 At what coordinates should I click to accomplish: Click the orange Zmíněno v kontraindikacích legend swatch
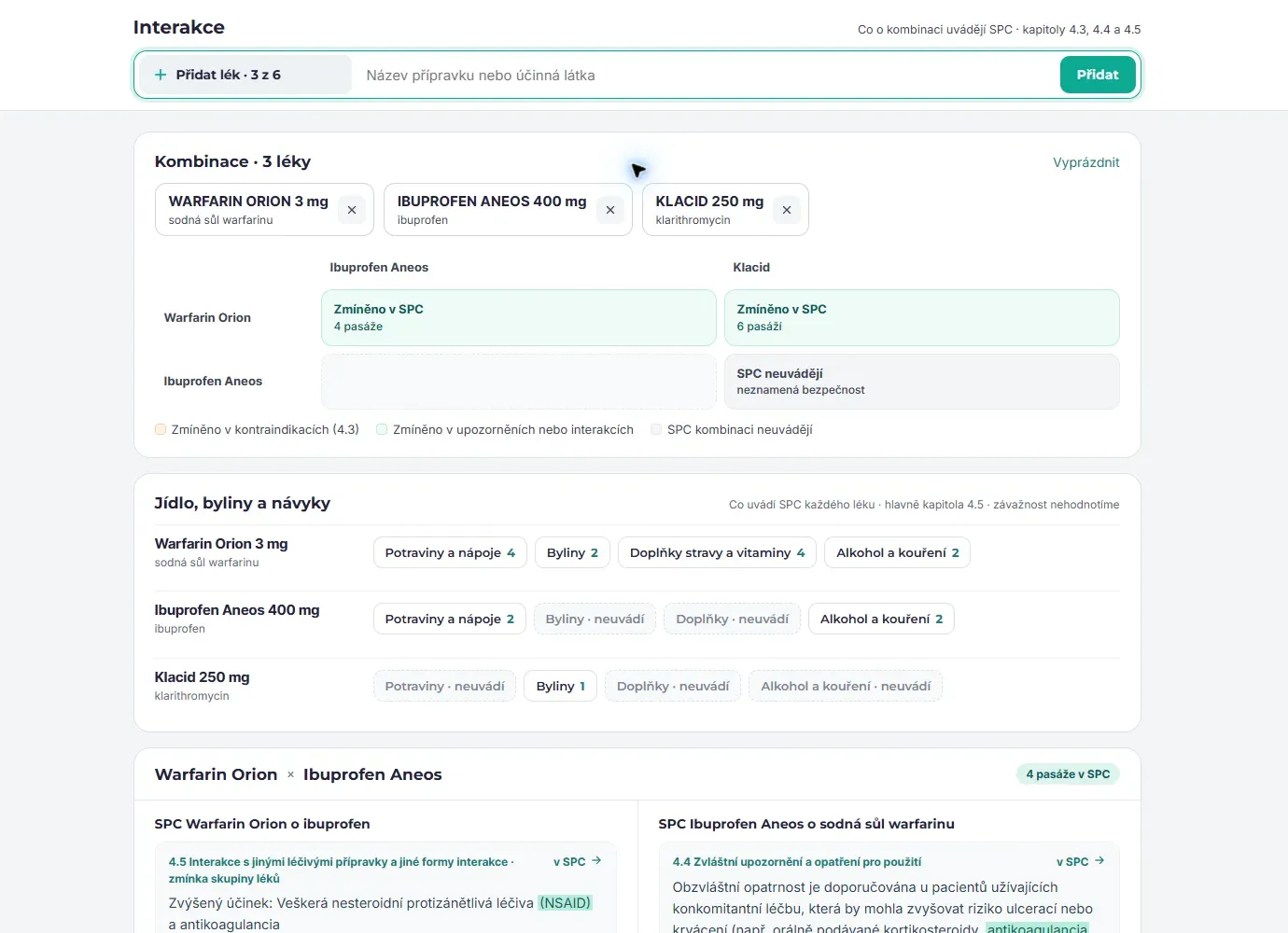(161, 429)
